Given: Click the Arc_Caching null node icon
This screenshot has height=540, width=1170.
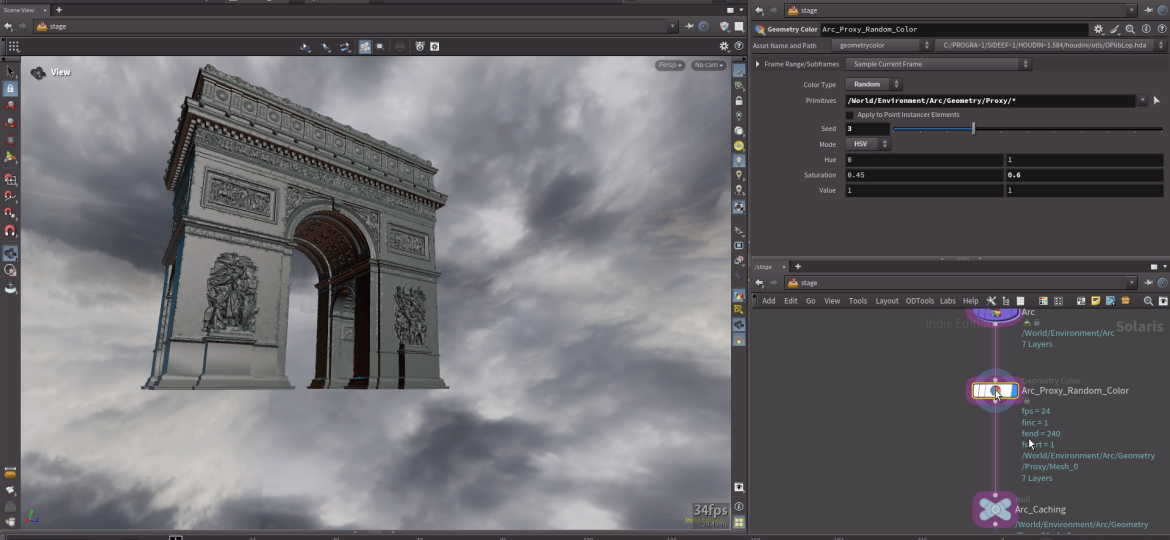Looking at the screenshot, I should [995, 509].
